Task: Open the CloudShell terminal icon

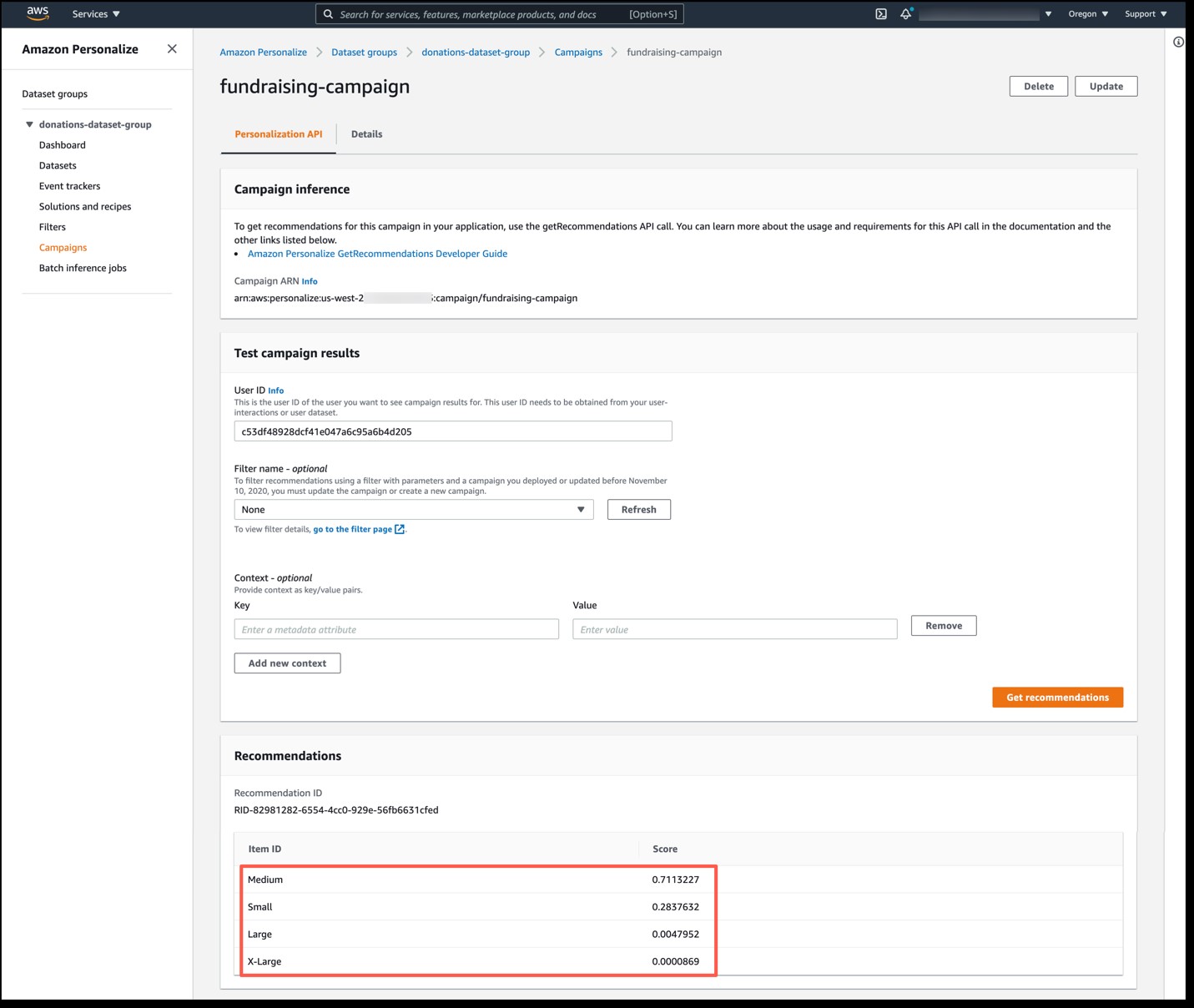Action: 881,14
